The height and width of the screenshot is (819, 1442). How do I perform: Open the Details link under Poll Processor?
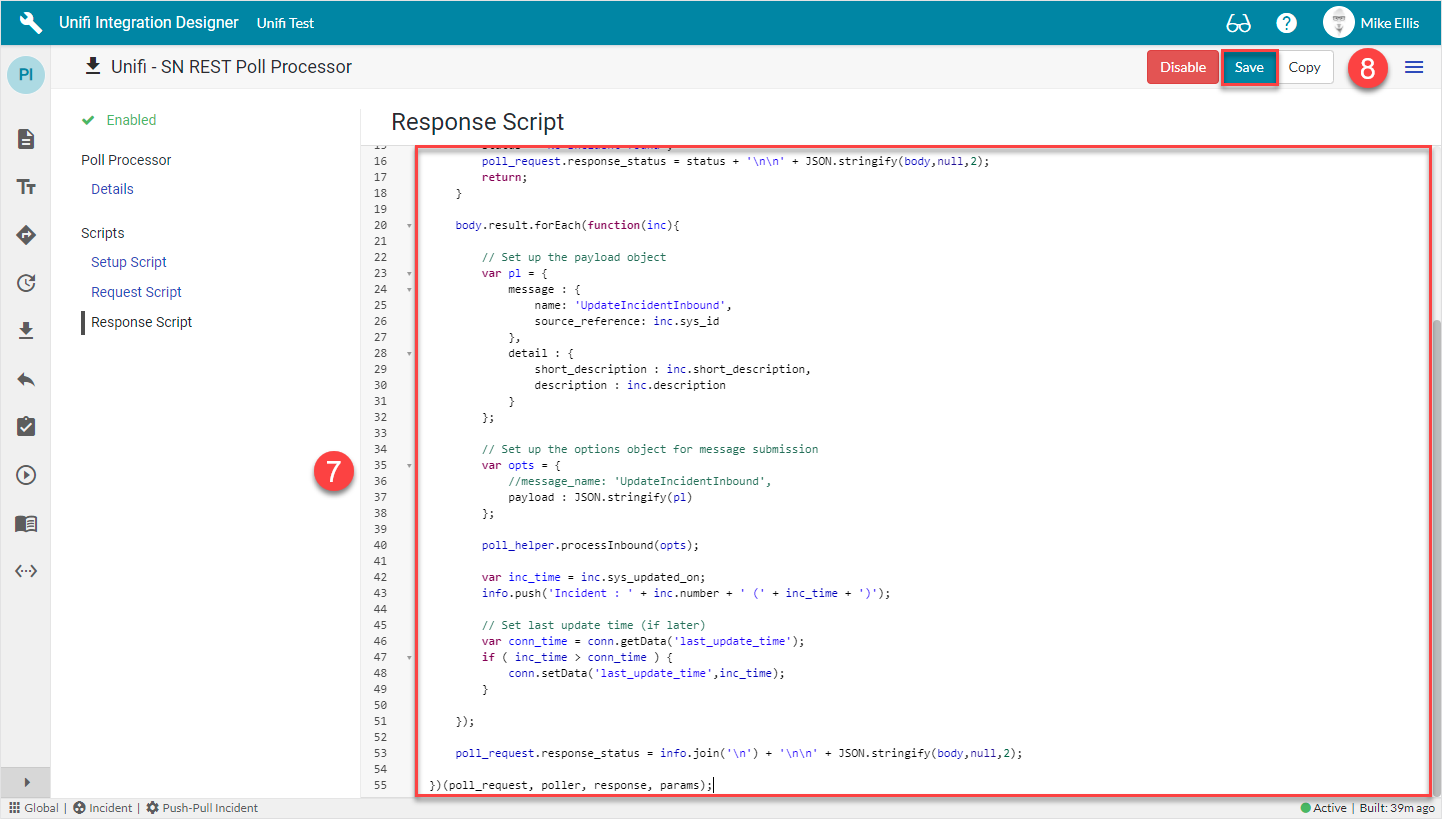pos(112,189)
